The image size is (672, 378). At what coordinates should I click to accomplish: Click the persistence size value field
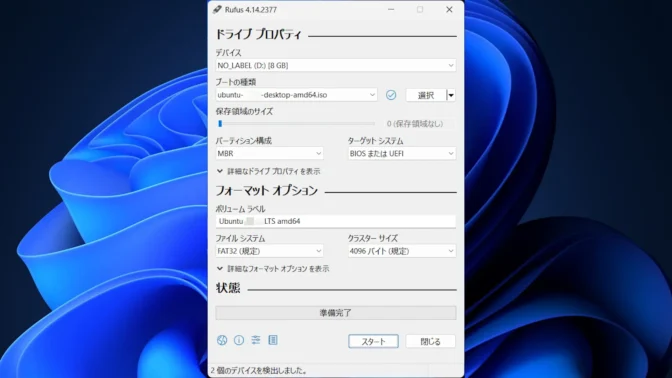[x=415, y=124]
